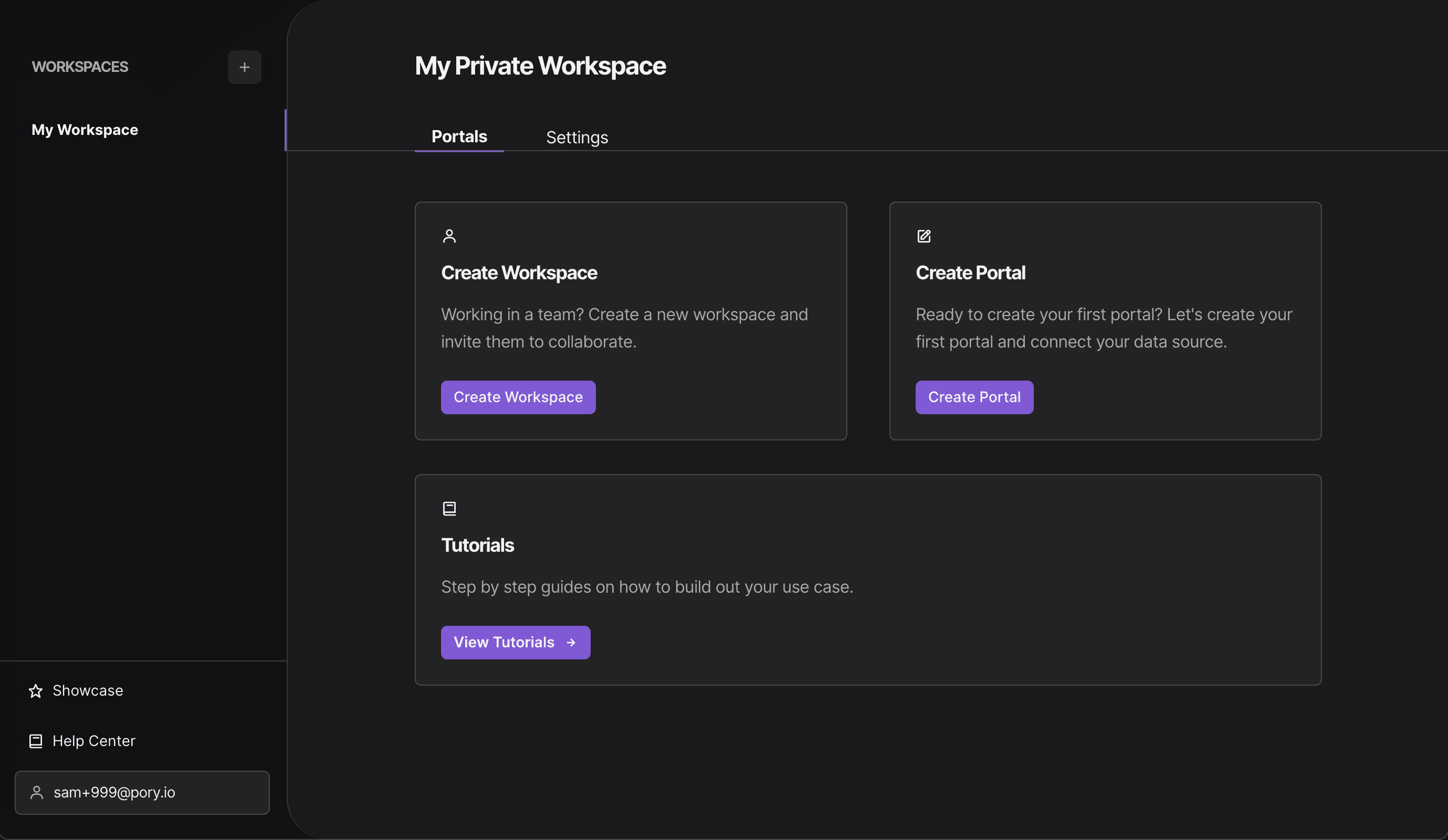Viewport: 1448px width, 840px height.
Task: Click the Create Workspace card heading
Action: (x=519, y=272)
